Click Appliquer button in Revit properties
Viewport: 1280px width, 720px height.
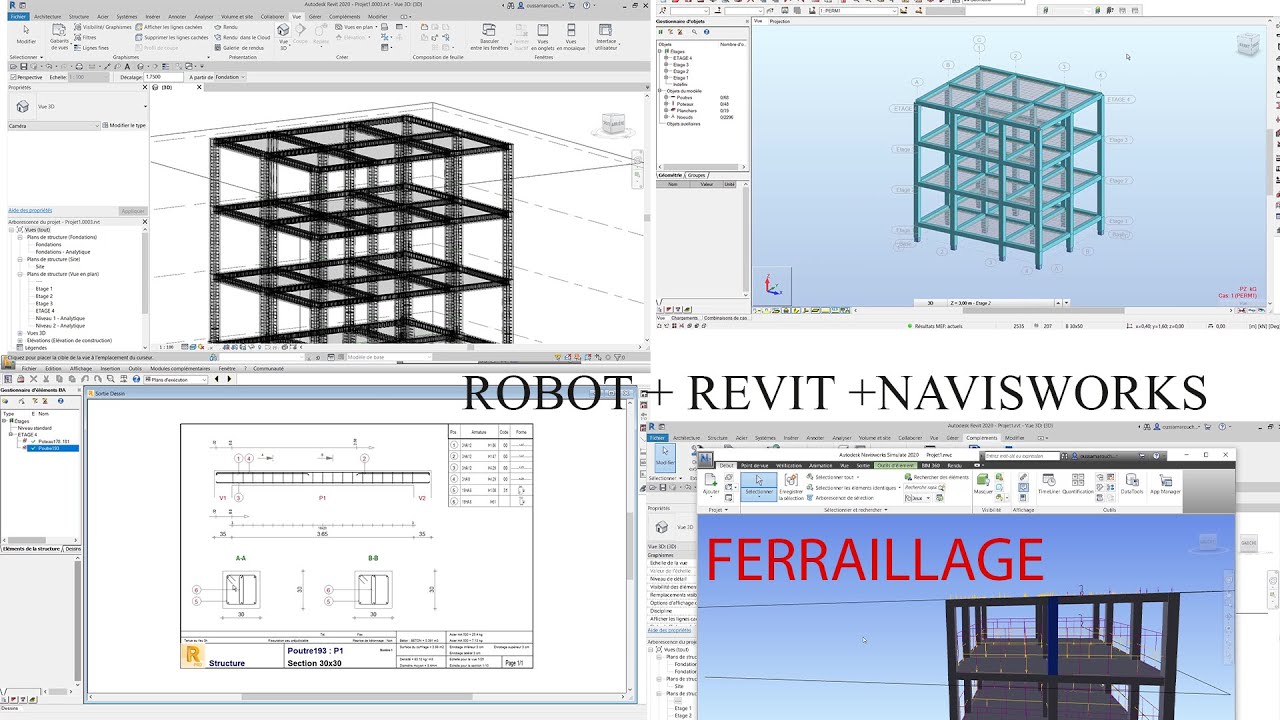pos(132,211)
